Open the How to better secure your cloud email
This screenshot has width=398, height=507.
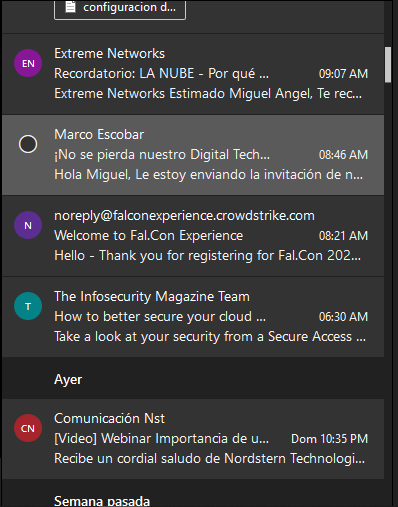pyautogui.click(x=193, y=317)
